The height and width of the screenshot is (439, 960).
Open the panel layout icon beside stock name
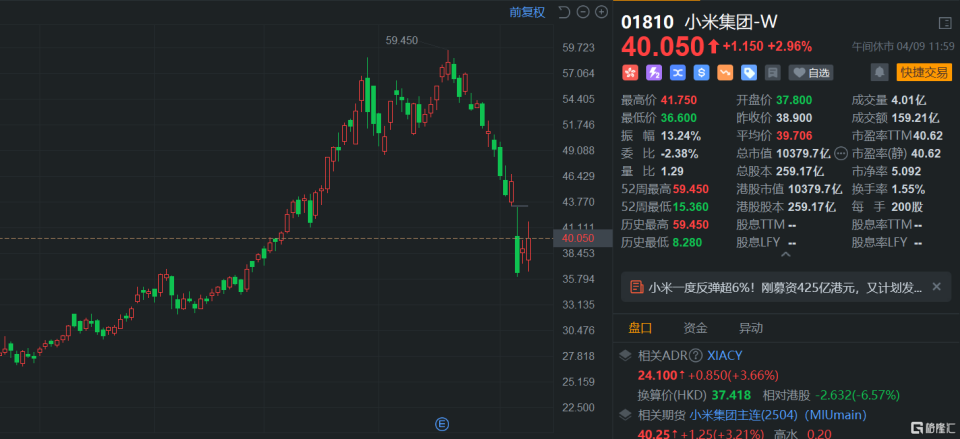pos(945,23)
